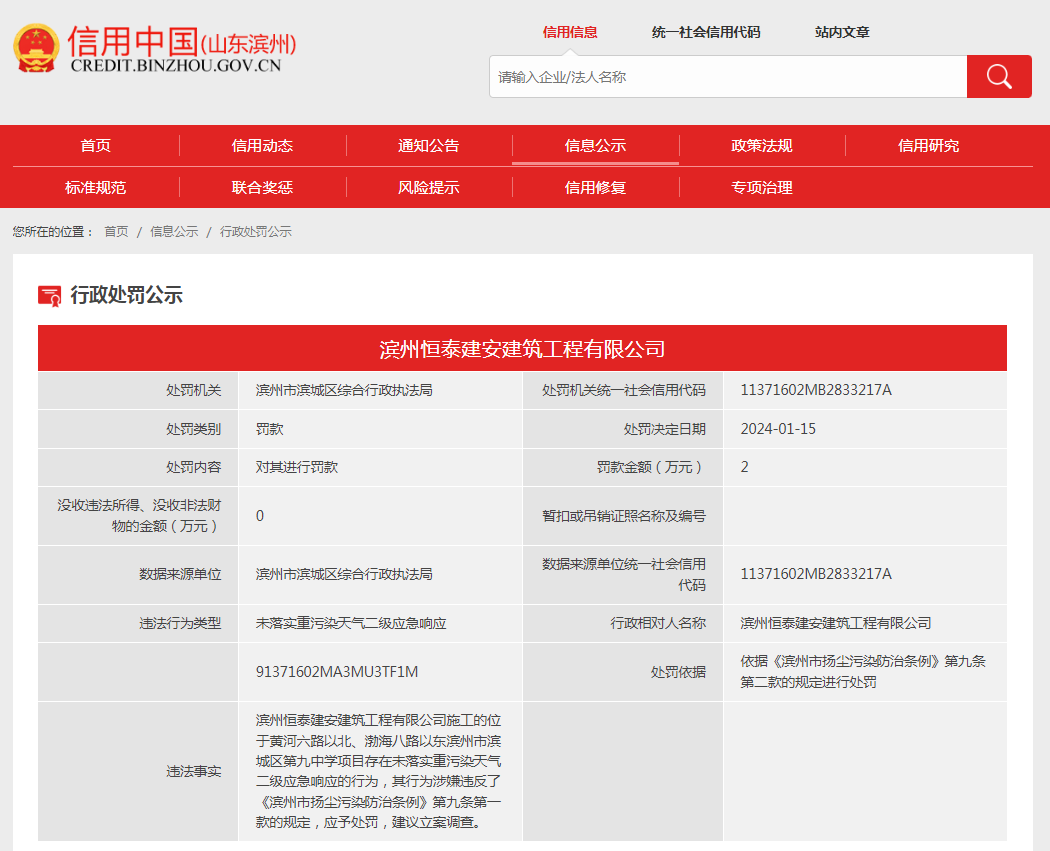1050x851 pixels.
Task: Open the 首页 navigation menu item
Action: [x=96, y=145]
